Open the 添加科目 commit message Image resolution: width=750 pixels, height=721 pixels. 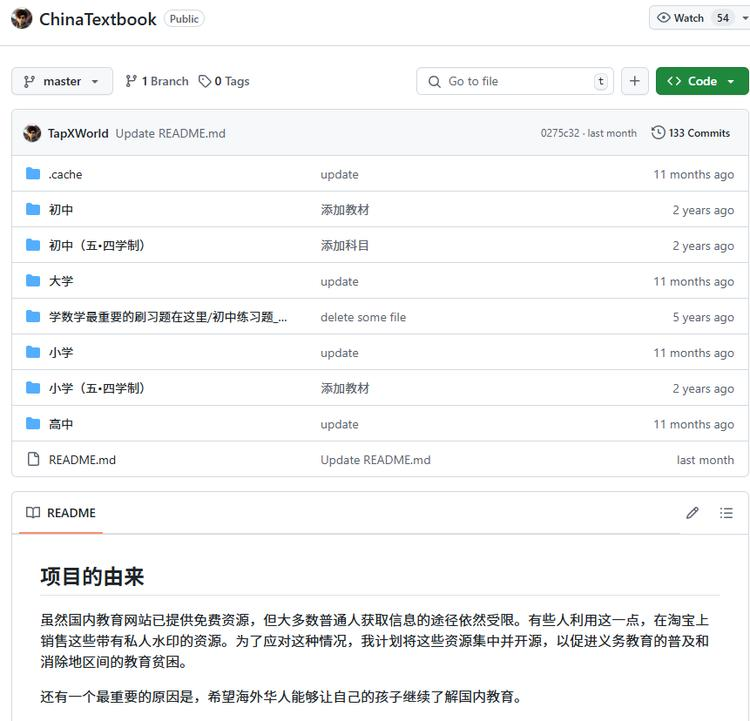tap(345, 245)
